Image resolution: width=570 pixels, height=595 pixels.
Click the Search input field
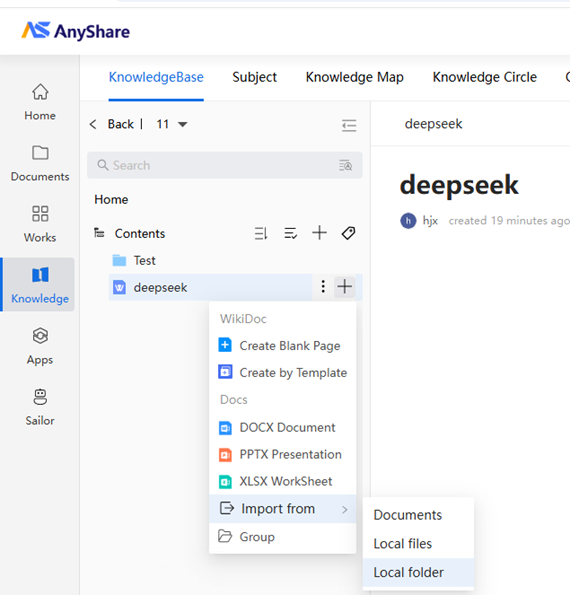click(x=224, y=165)
